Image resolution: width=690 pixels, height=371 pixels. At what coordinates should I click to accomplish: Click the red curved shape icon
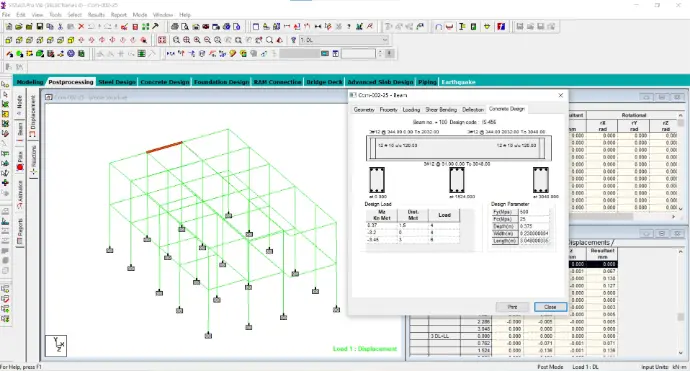[449, 27]
